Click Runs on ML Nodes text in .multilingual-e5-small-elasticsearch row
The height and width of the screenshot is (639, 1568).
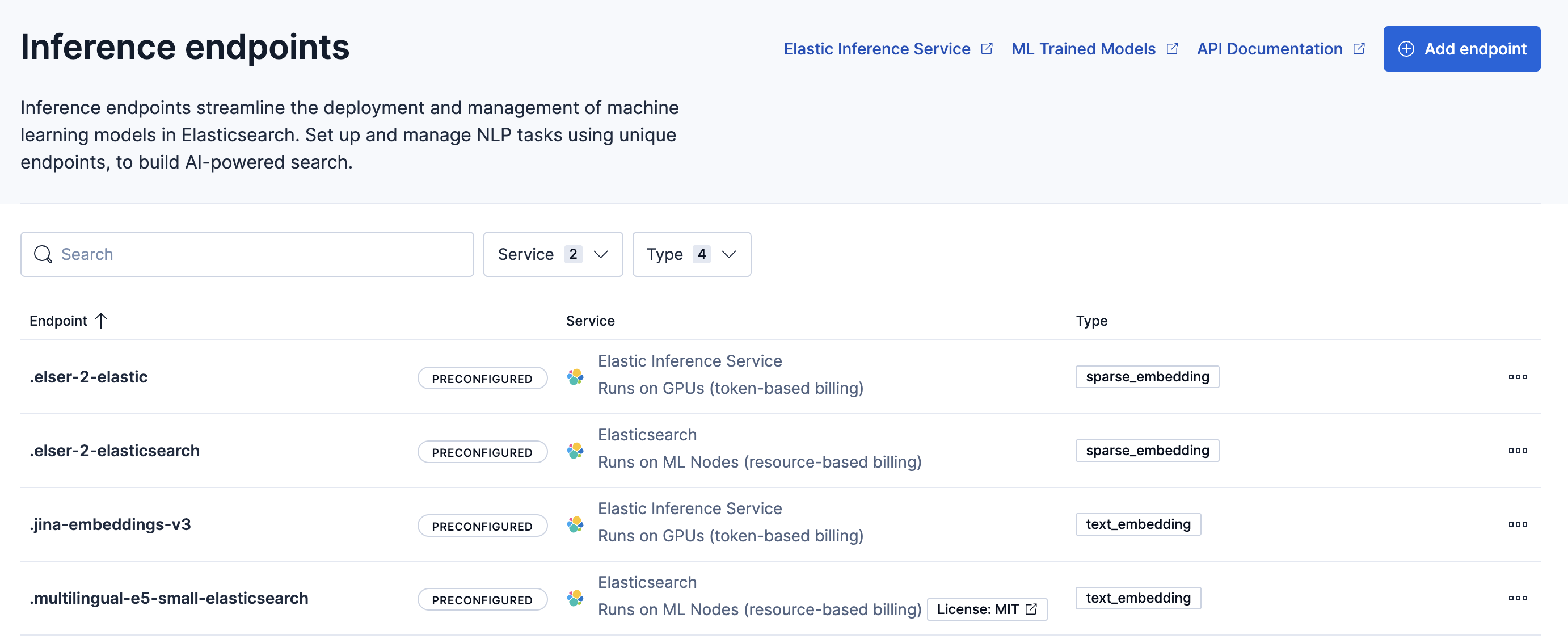point(760,609)
